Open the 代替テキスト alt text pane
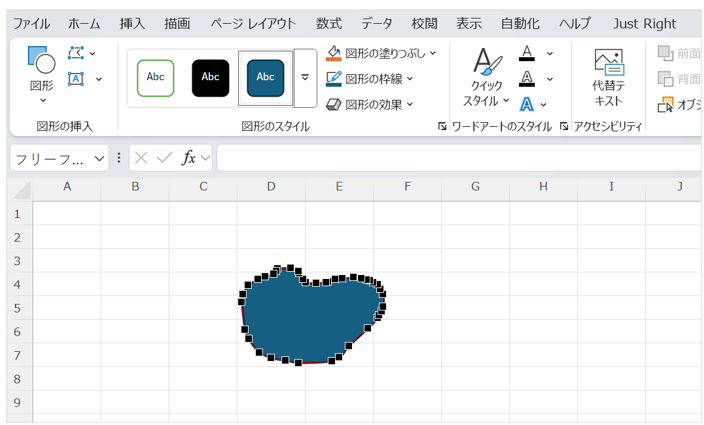Image resolution: width=704 pixels, height=425 pixels. tap(608, 77)
